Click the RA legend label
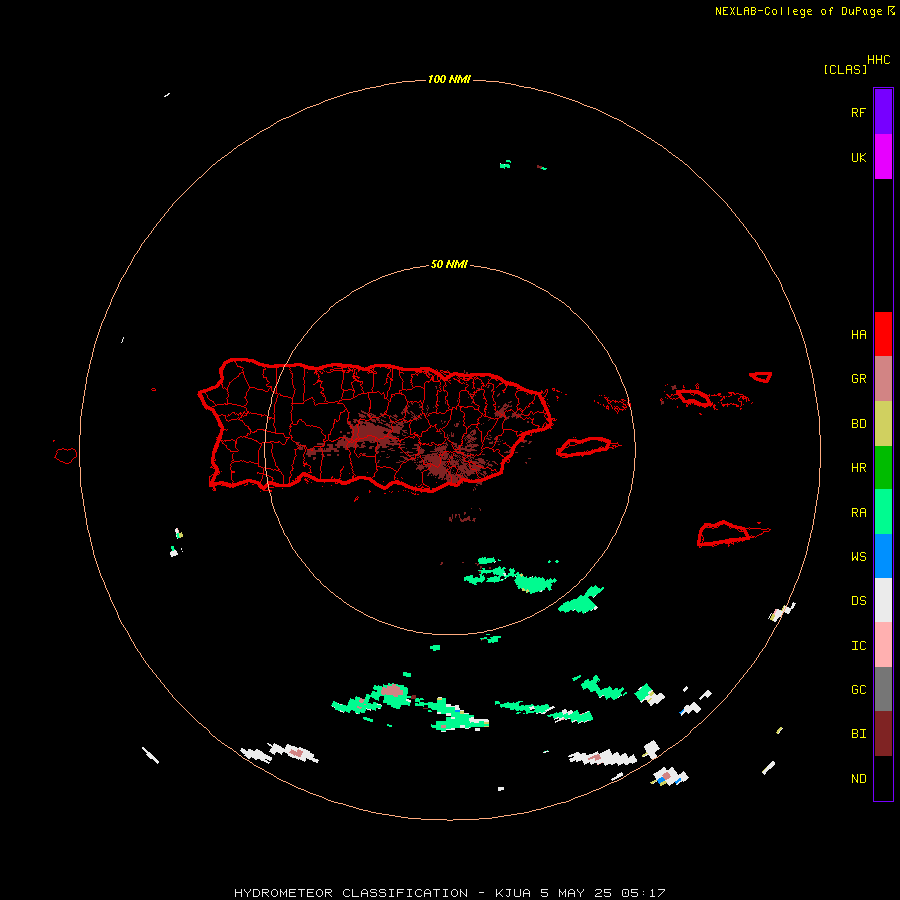The height and width of the screenshot is (900, 900). (x=858, y=513)
